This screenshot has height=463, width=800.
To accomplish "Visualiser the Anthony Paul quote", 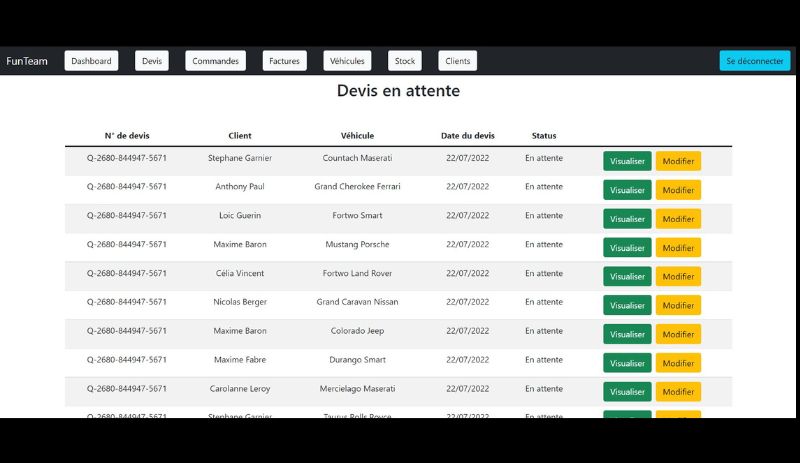I will pos(627,190).
